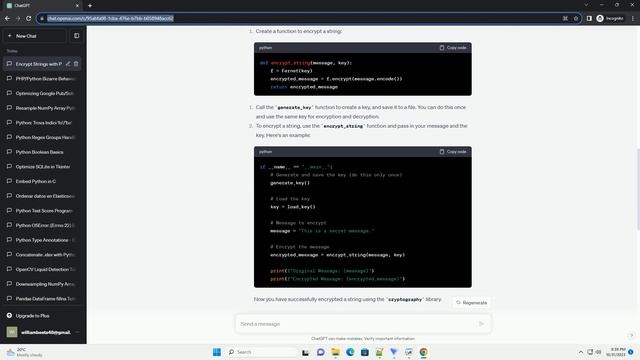Viewport: 640px width, 360px height.
Task: Open the Ordenar datos en Elasticsearch chat
Action: [42, 196]
